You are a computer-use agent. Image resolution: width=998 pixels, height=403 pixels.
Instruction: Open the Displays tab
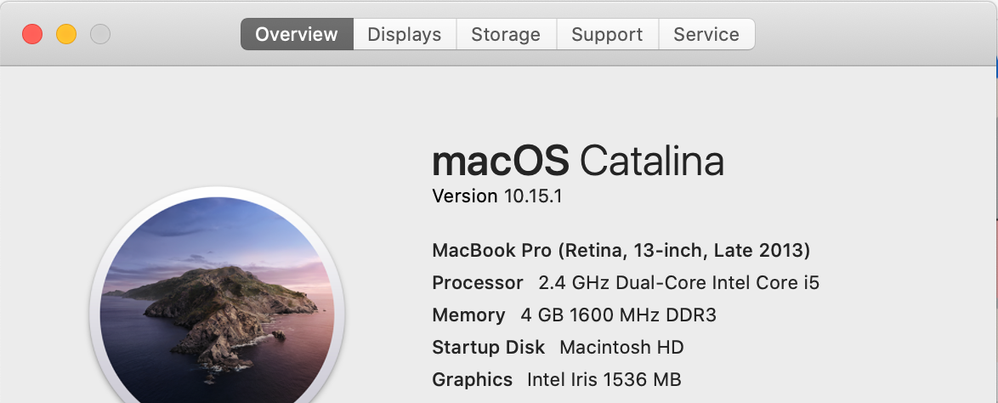click(x=405, y=34)
